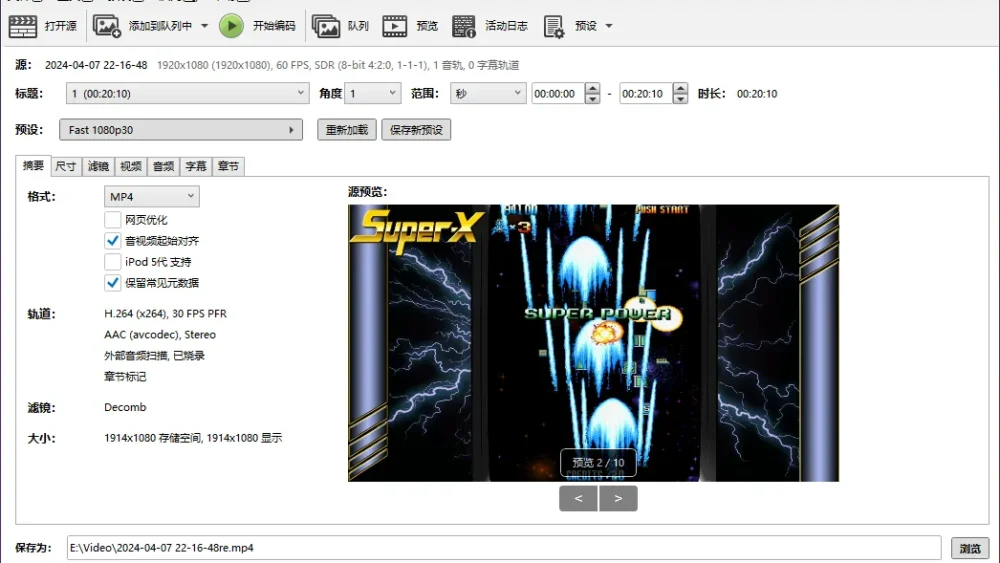Click the 保存为 file path field
The height and width of the screenshot is (563, 1000).
[x=504, y=548]
